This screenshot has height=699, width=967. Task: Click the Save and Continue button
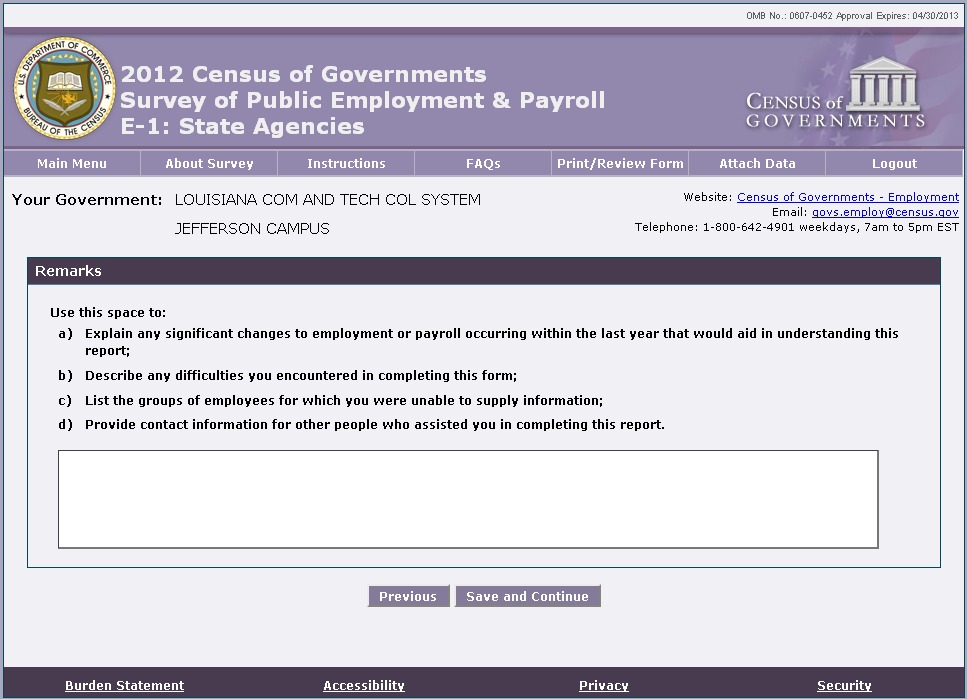pos(527,597)
